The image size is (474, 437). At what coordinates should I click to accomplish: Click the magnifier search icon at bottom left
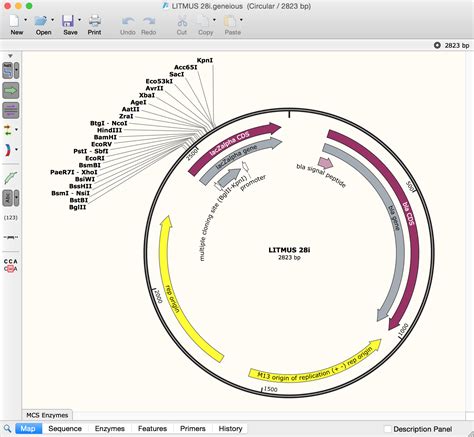click(x=8, y=429)
